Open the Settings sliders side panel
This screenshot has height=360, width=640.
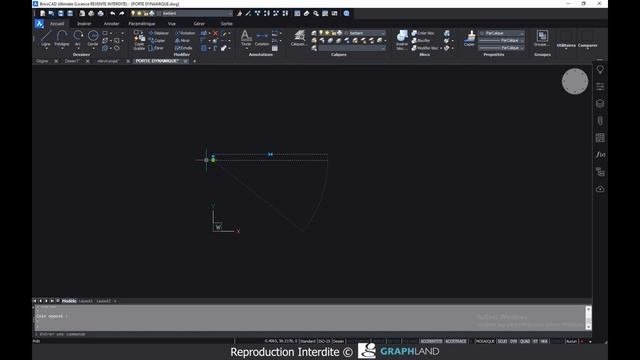pos(600,87)
